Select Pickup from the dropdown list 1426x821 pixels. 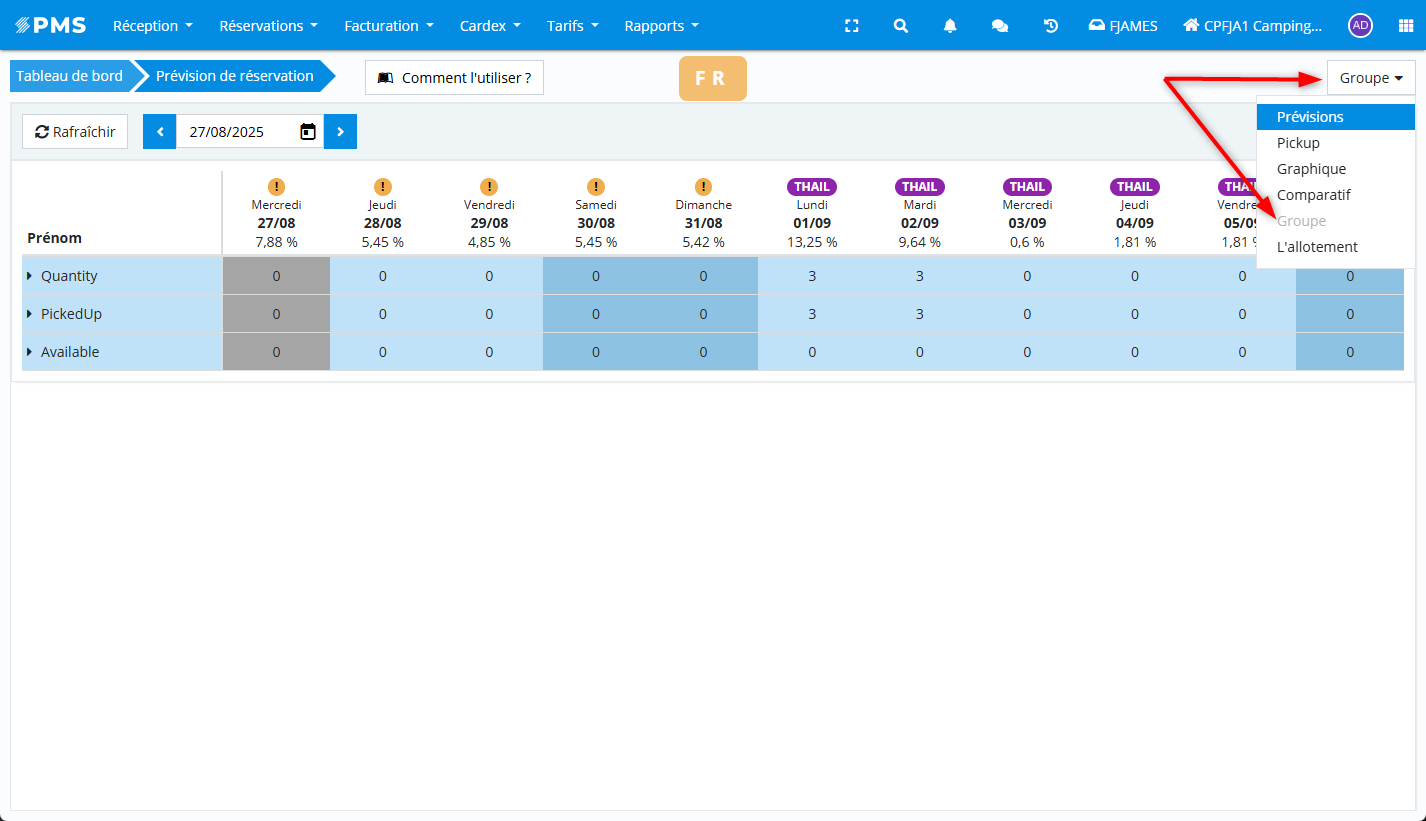1298,143
